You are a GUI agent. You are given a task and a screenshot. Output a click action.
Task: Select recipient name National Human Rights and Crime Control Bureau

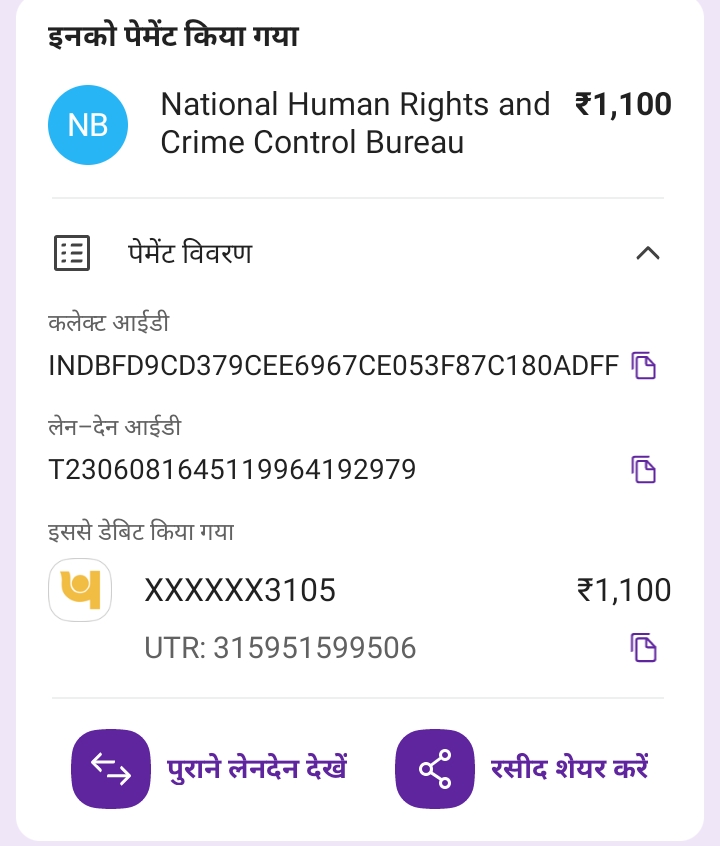(x=355, y=123)
